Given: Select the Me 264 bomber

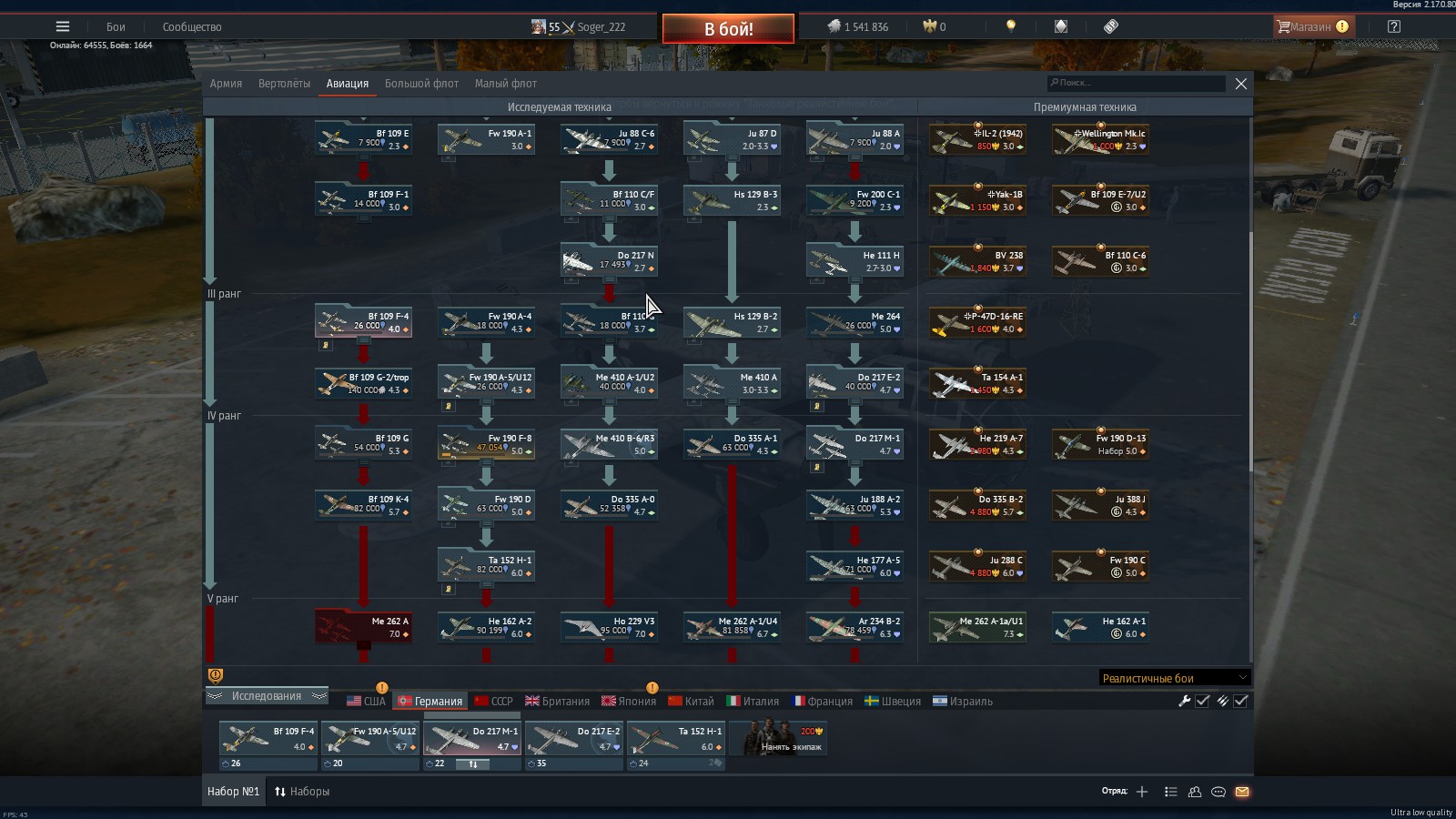Looking at the screenshot, I should click(854, 322).
